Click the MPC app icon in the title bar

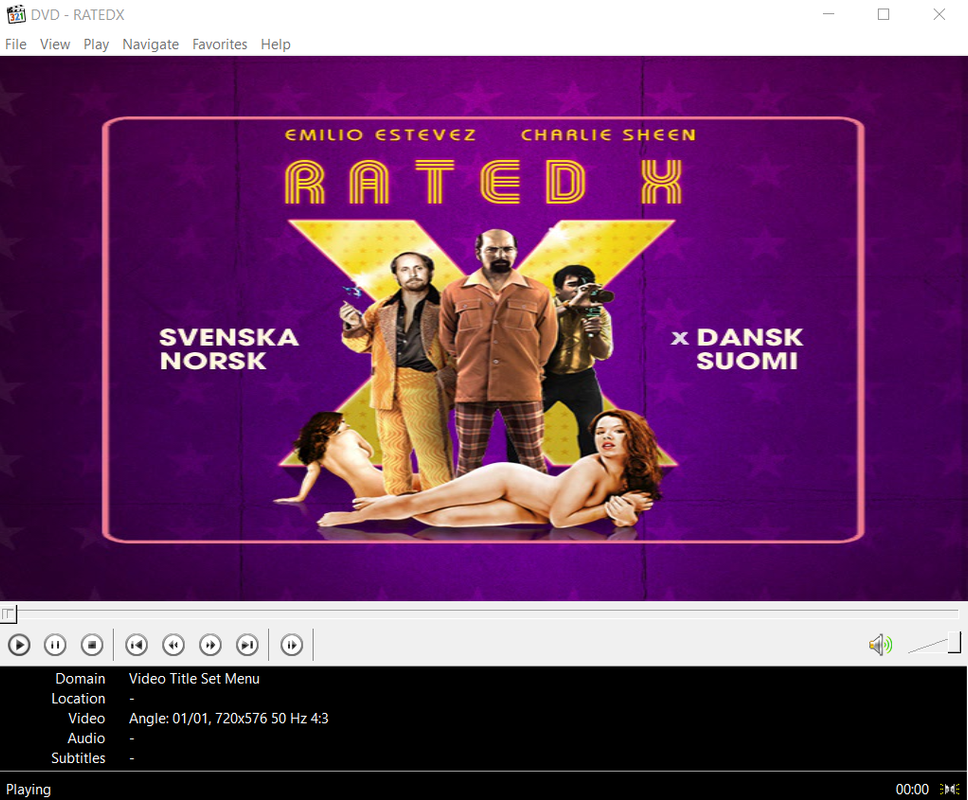(16, 14)
